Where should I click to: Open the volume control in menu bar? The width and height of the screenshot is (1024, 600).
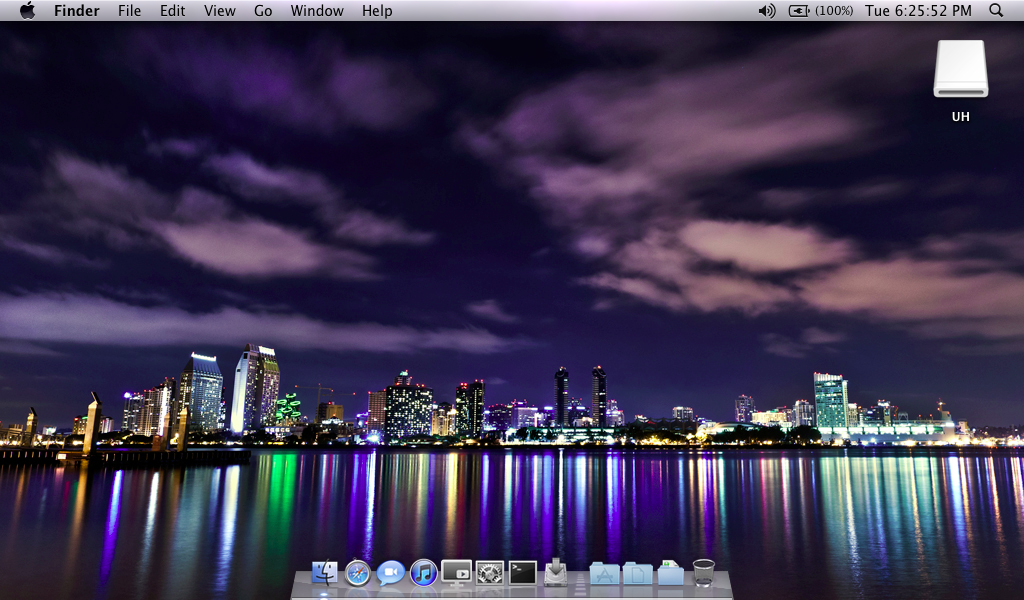click(x=767, y=11)
